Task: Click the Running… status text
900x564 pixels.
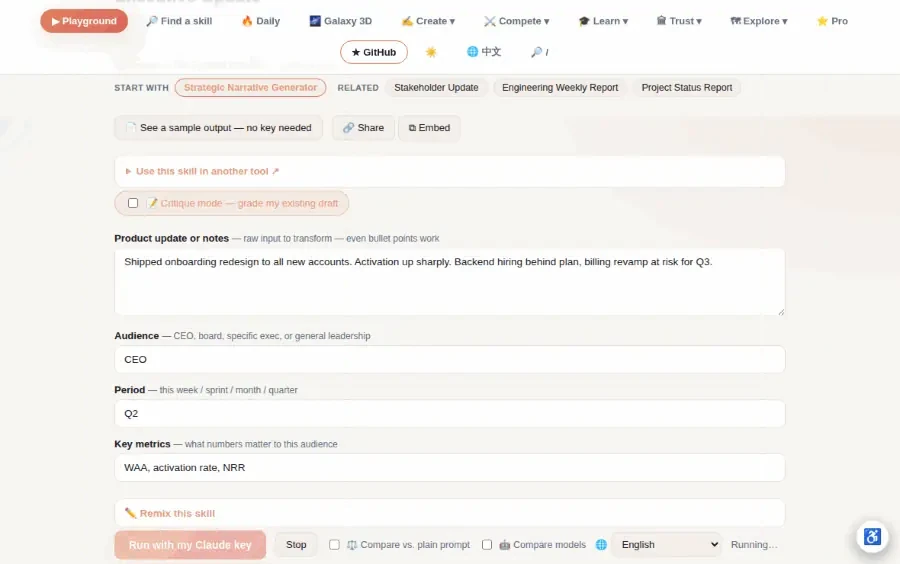Action: 754,545
